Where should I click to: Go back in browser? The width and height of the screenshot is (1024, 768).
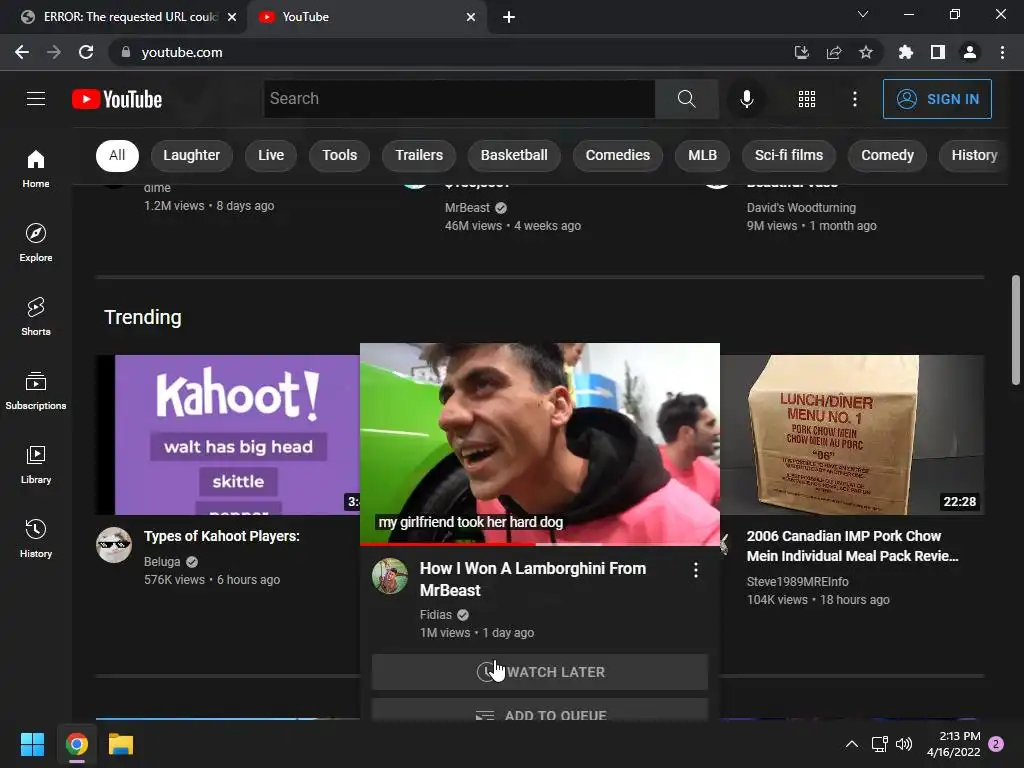pos(22,52)
